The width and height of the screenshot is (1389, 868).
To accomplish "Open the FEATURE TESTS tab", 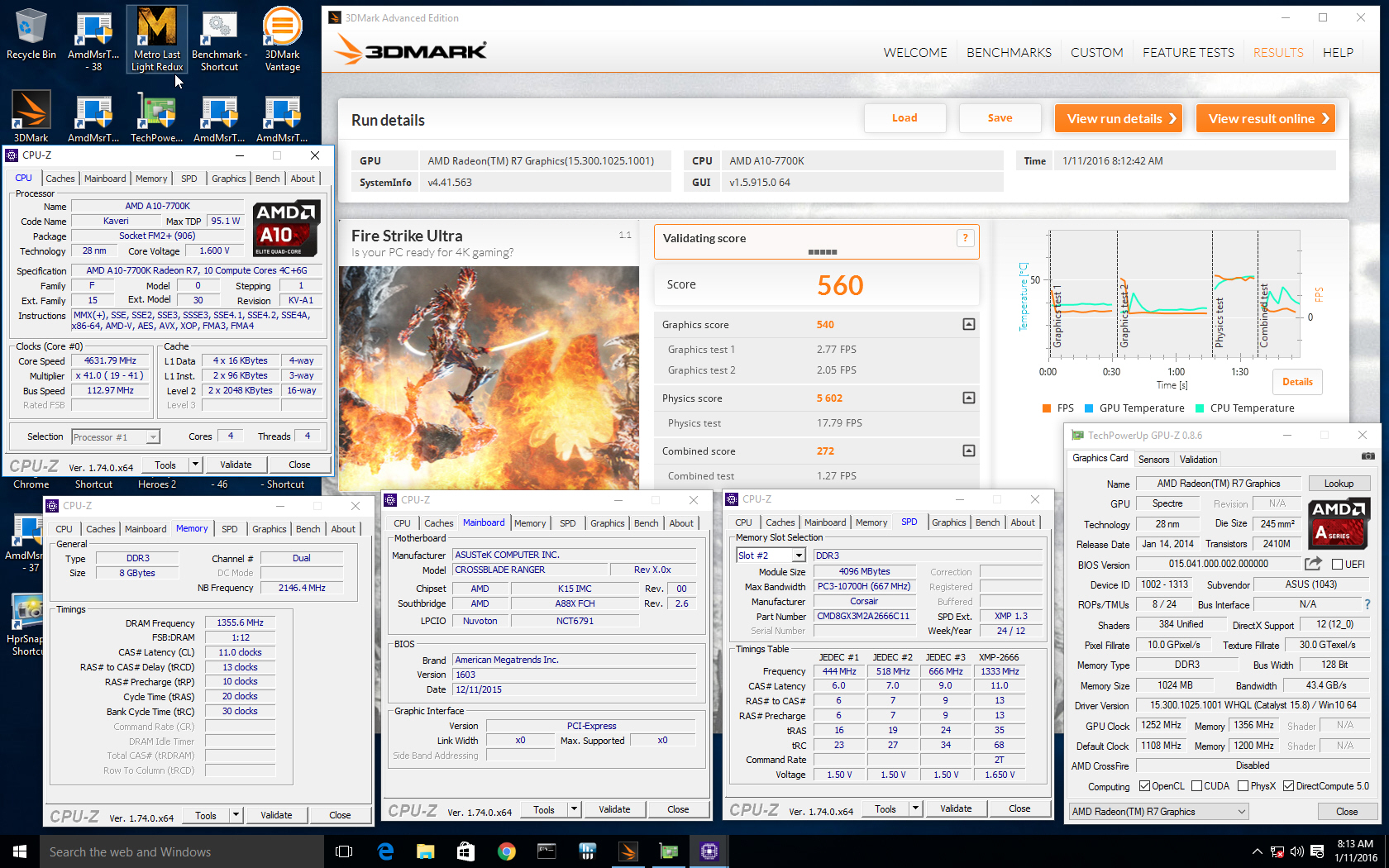I will [1188, 52].
